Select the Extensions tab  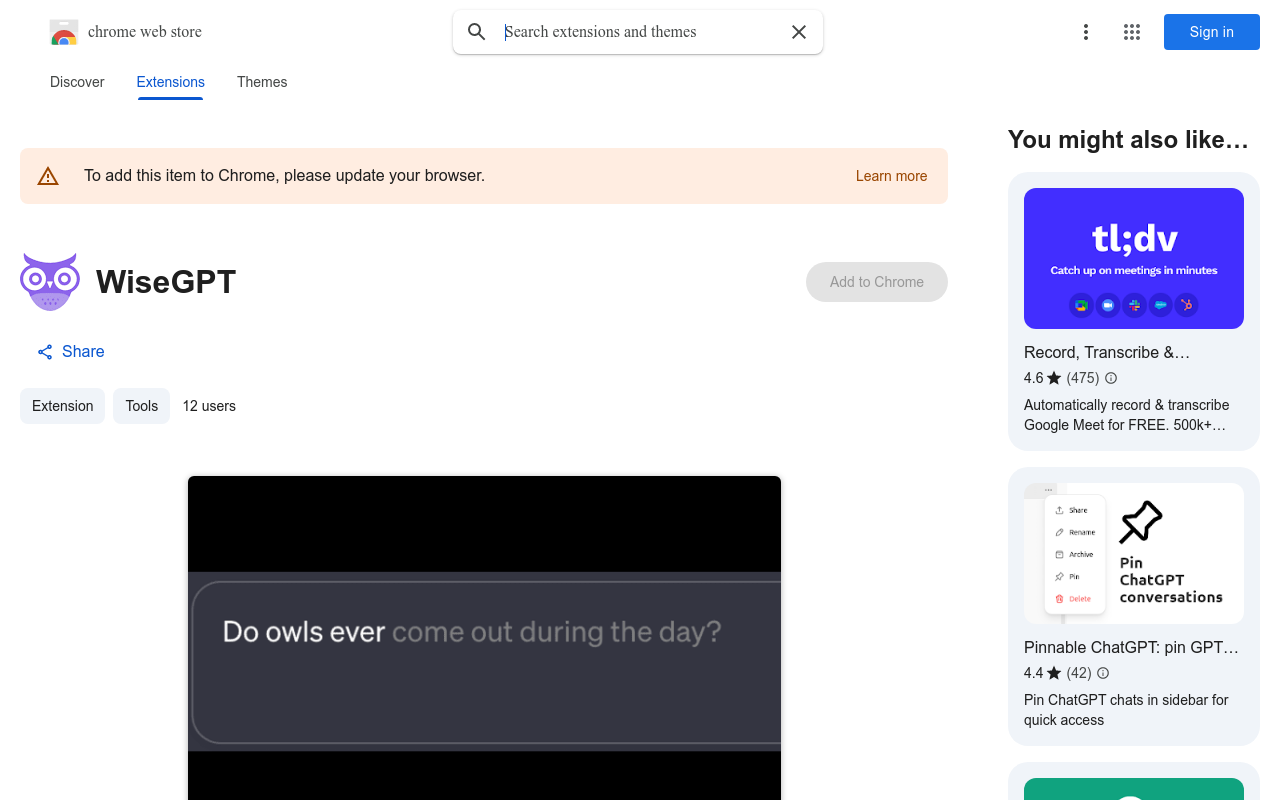pos(171,82)
